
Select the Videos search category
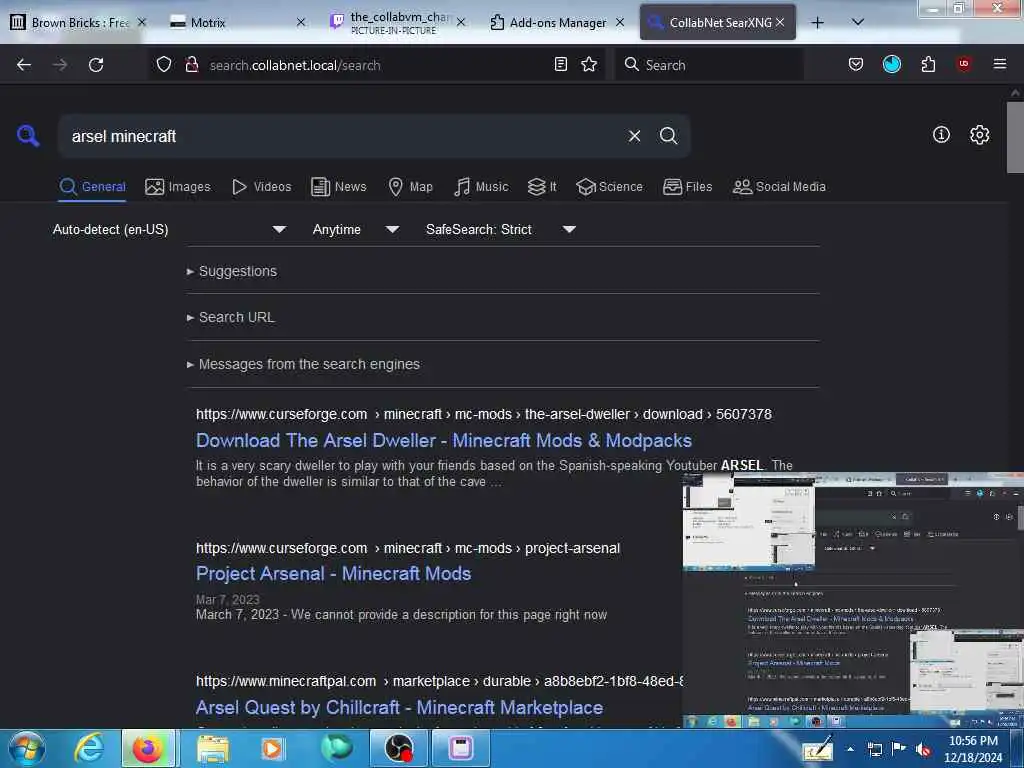click(261, 187)
